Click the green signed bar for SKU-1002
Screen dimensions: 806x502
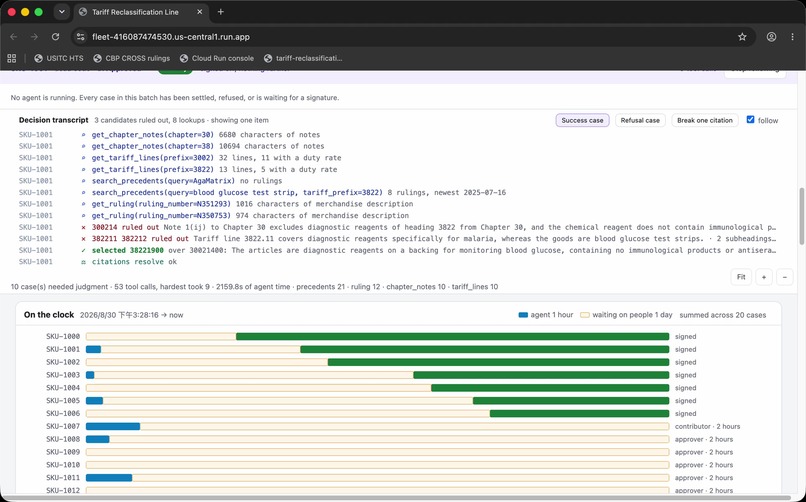(498, 362)
